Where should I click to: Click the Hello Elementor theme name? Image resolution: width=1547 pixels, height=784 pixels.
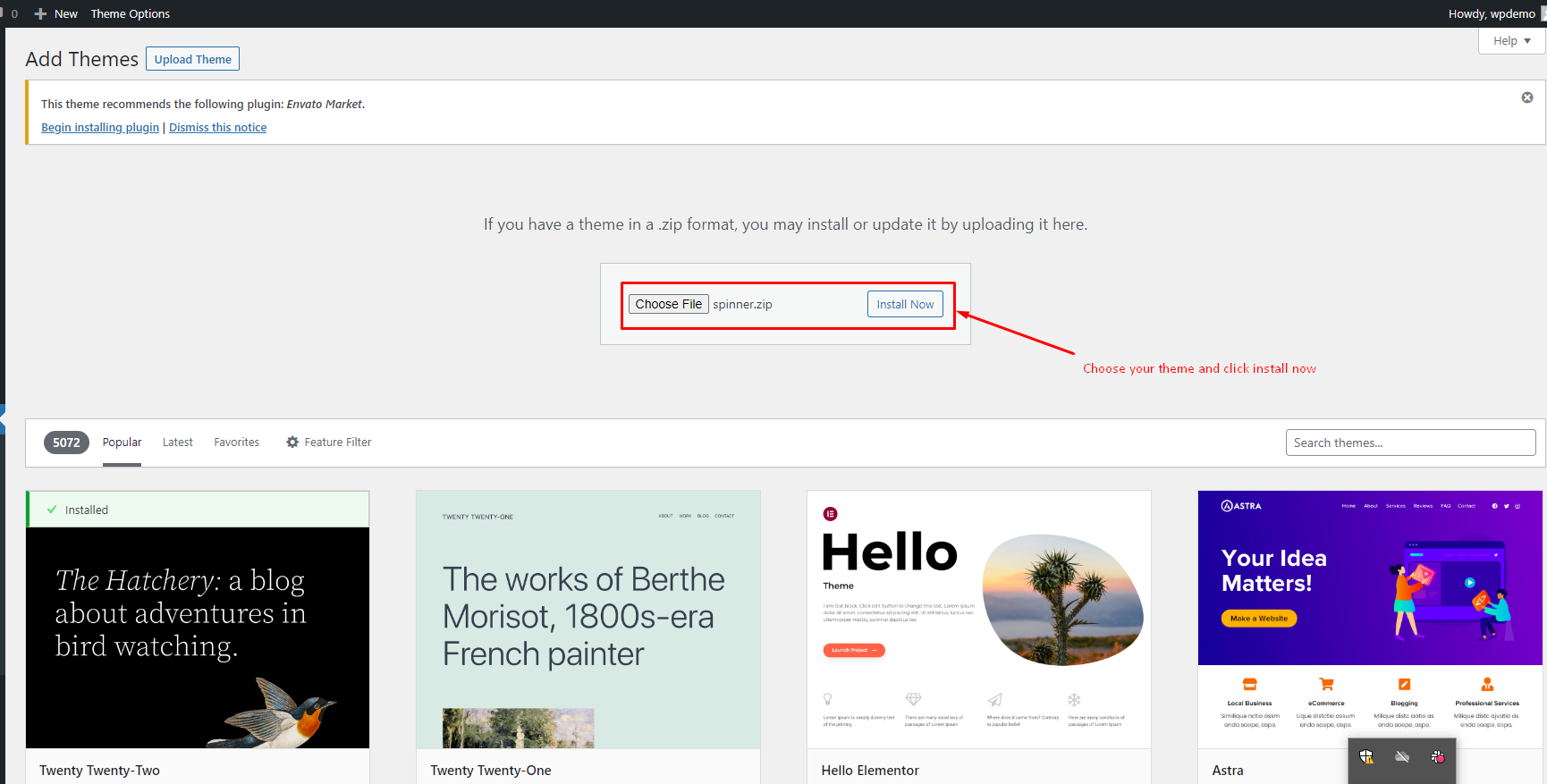[x=870, y=771]
